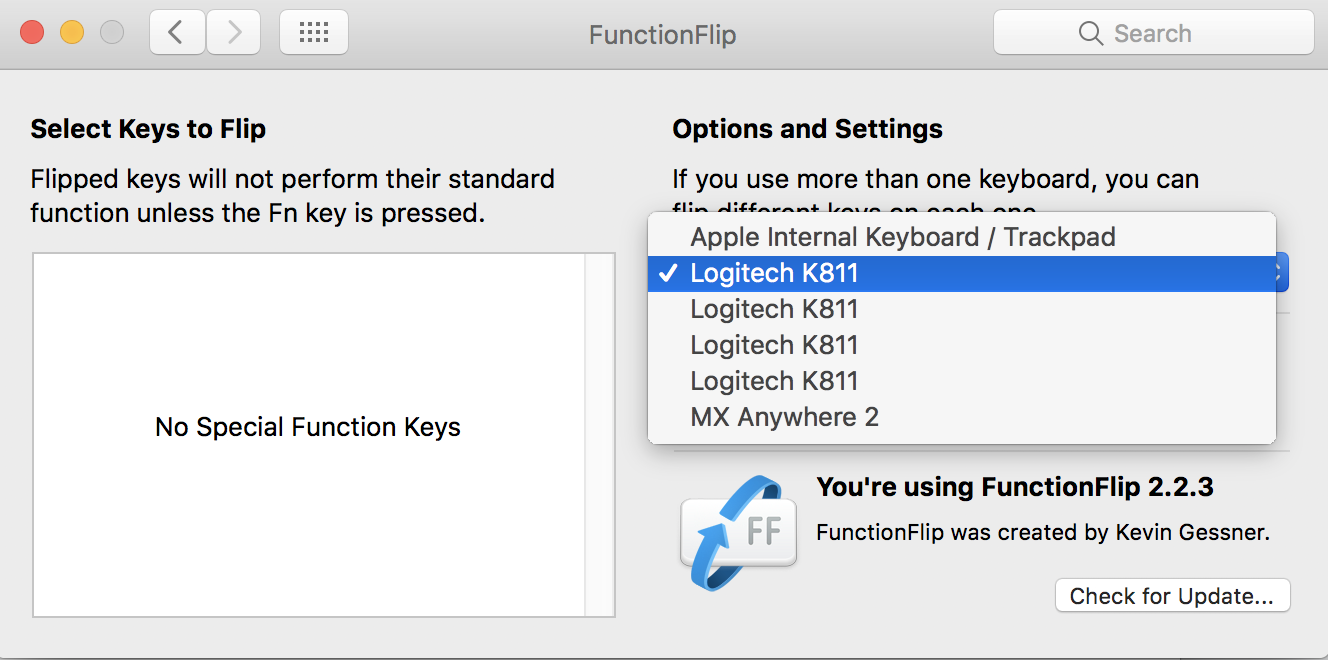Click the magnifying glass search icon
Image resolution: width=1328 pixels, height=660 pixels.
point(1091,34)
